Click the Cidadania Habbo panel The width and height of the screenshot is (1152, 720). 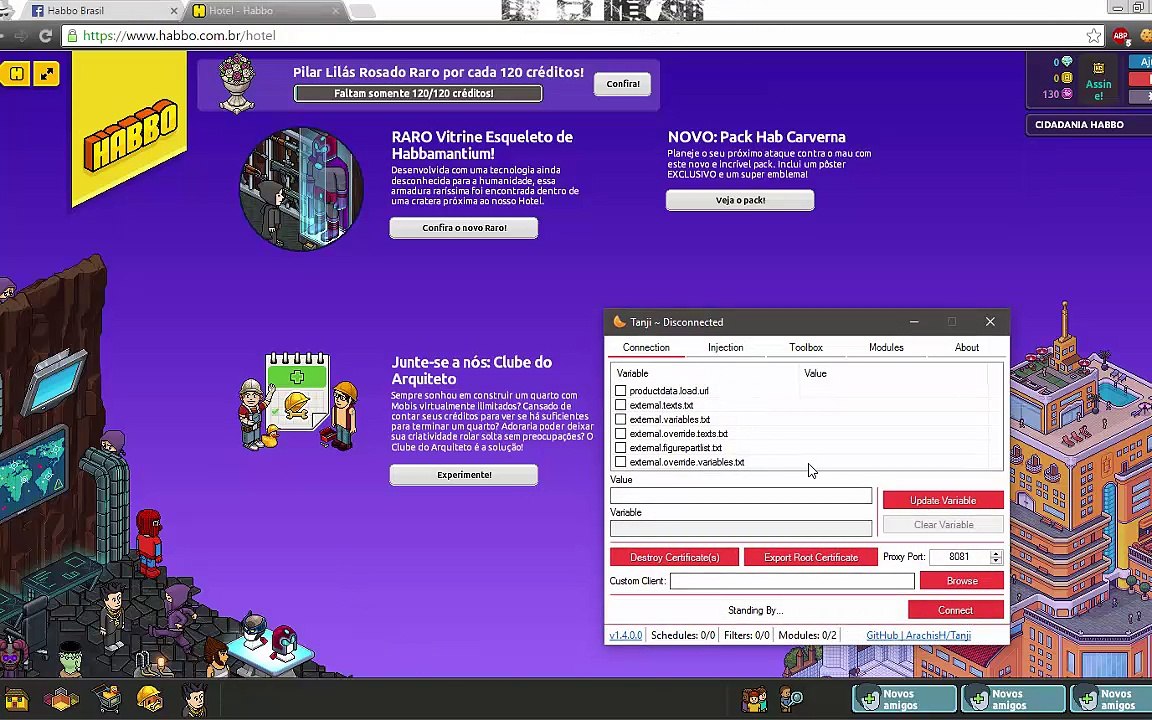[1088, 125]
